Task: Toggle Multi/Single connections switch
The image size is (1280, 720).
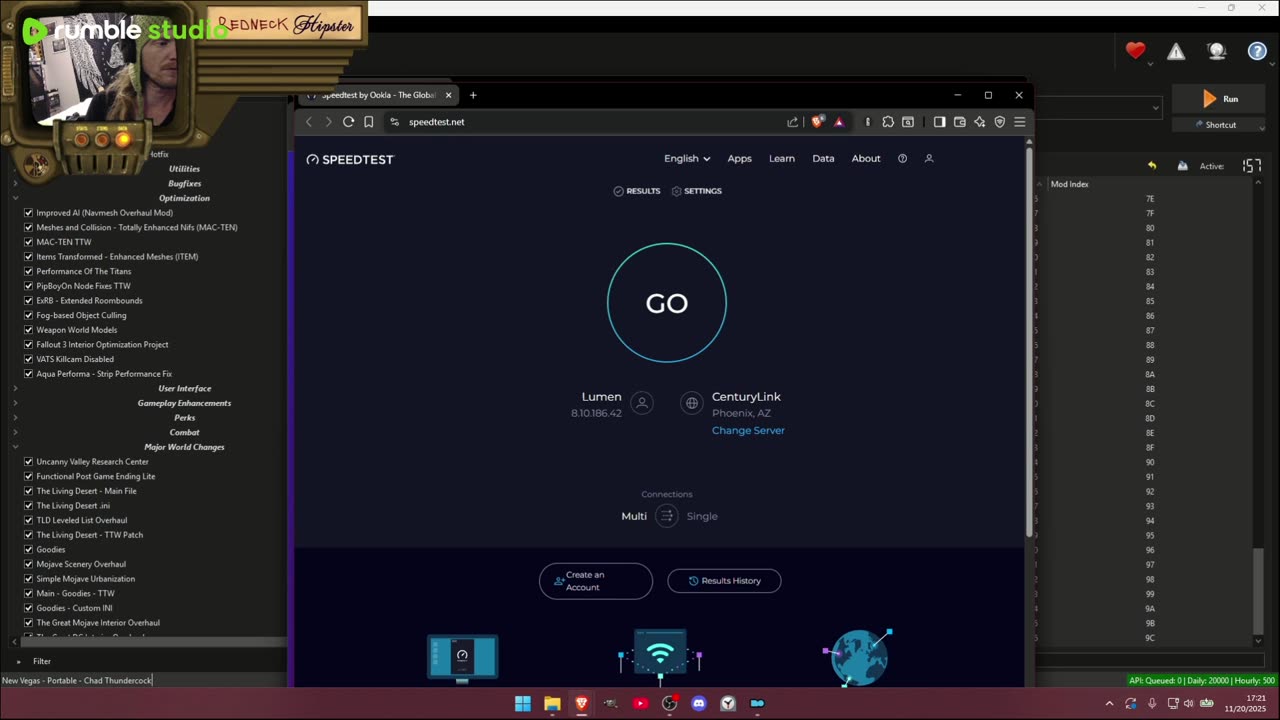Action: (667, 516)
